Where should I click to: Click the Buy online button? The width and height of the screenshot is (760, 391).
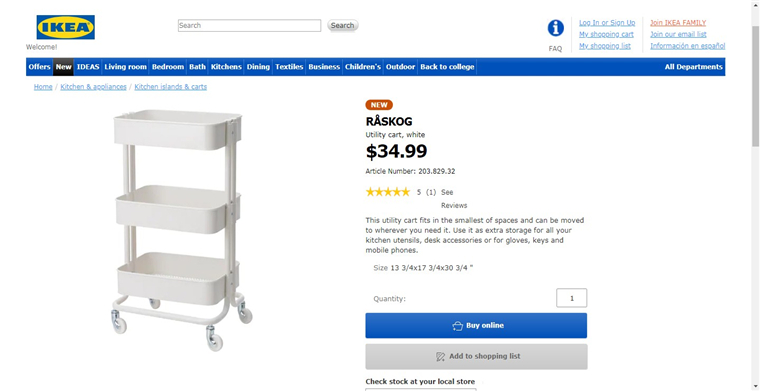coord(476,326)
